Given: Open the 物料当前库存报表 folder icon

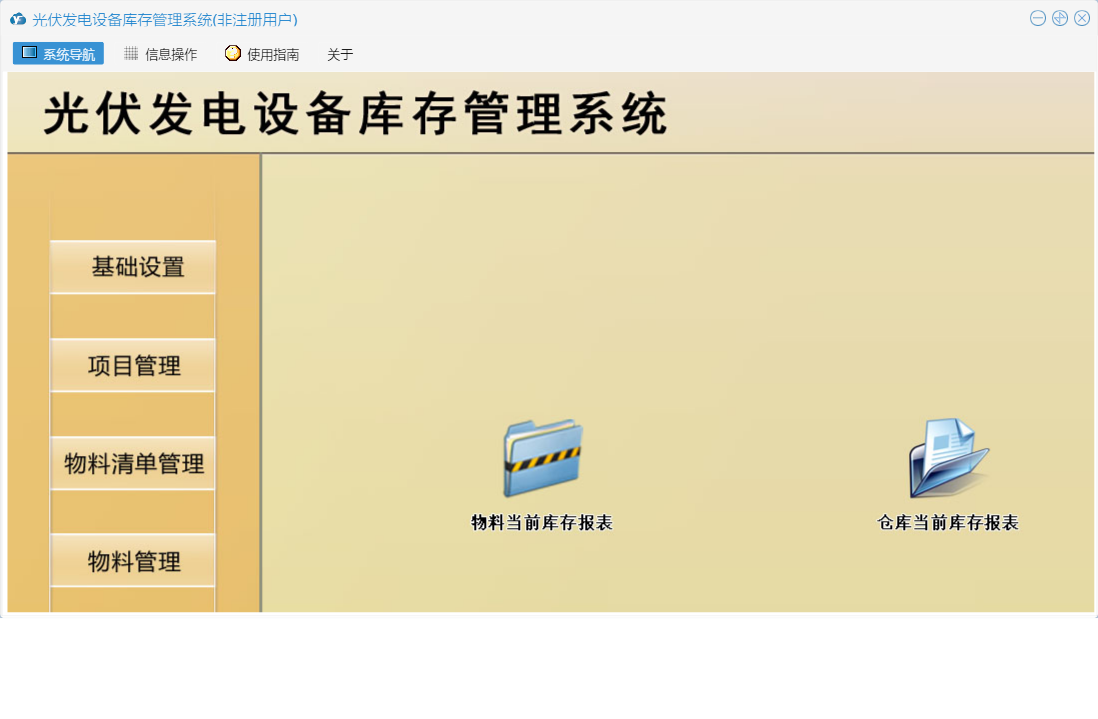Looking at the screenshot, I should [542, 458].
